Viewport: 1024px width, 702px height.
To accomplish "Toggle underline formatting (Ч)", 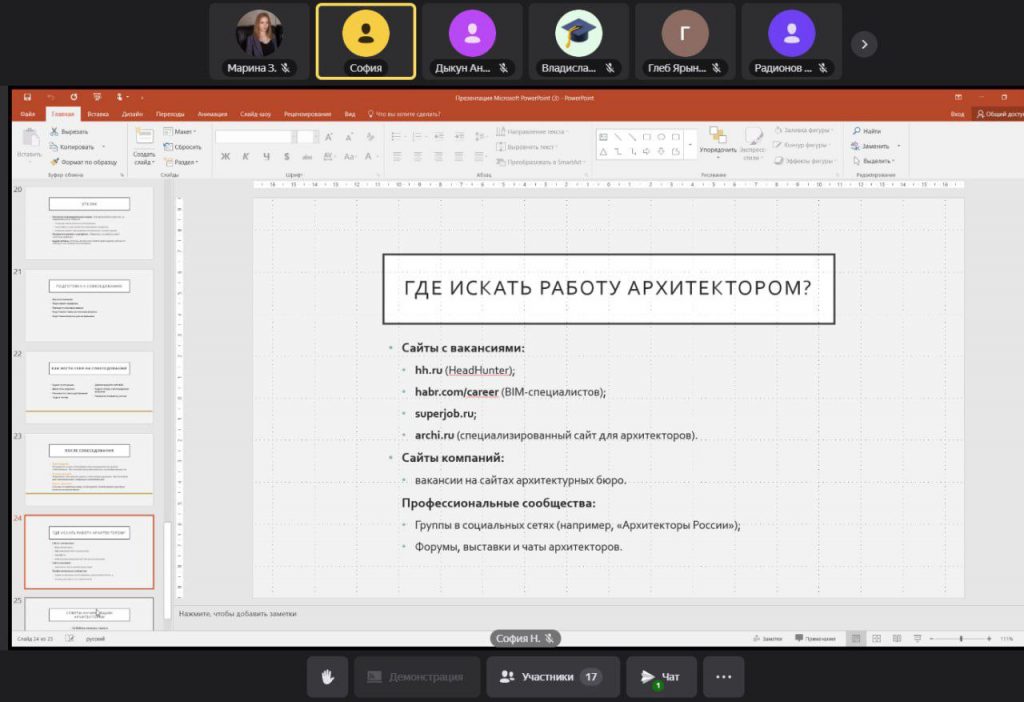I will tap(266, 156).
